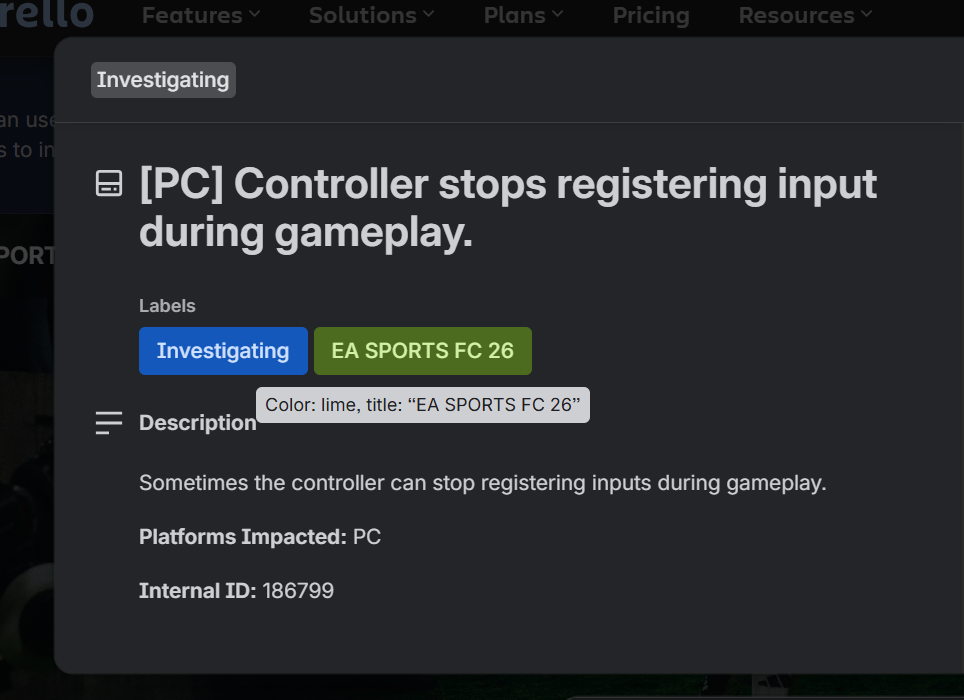Click the chevron next to Features

pyautogui.click(x=254, y=14)
